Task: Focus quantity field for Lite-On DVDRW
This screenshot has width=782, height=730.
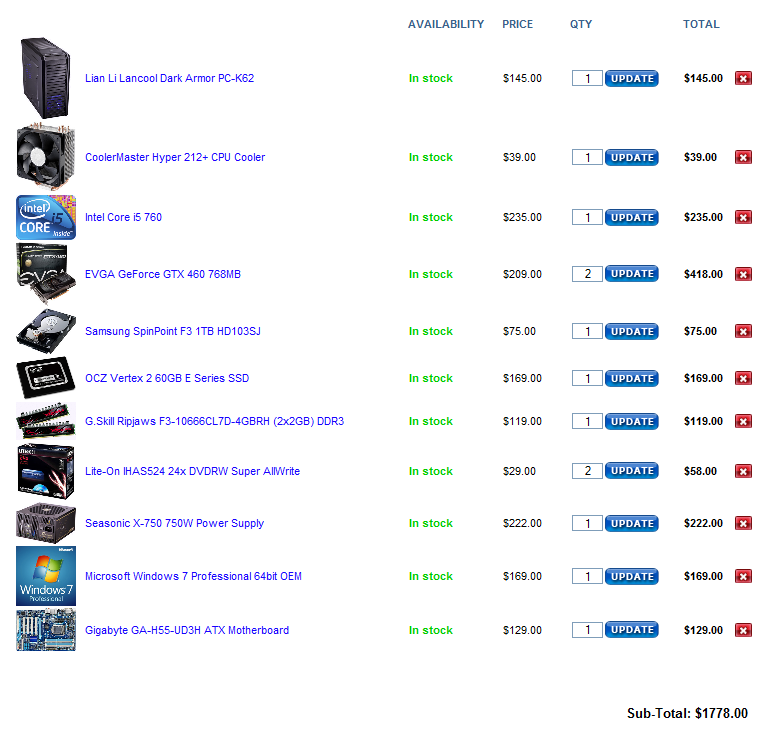Action: point(587,471)
